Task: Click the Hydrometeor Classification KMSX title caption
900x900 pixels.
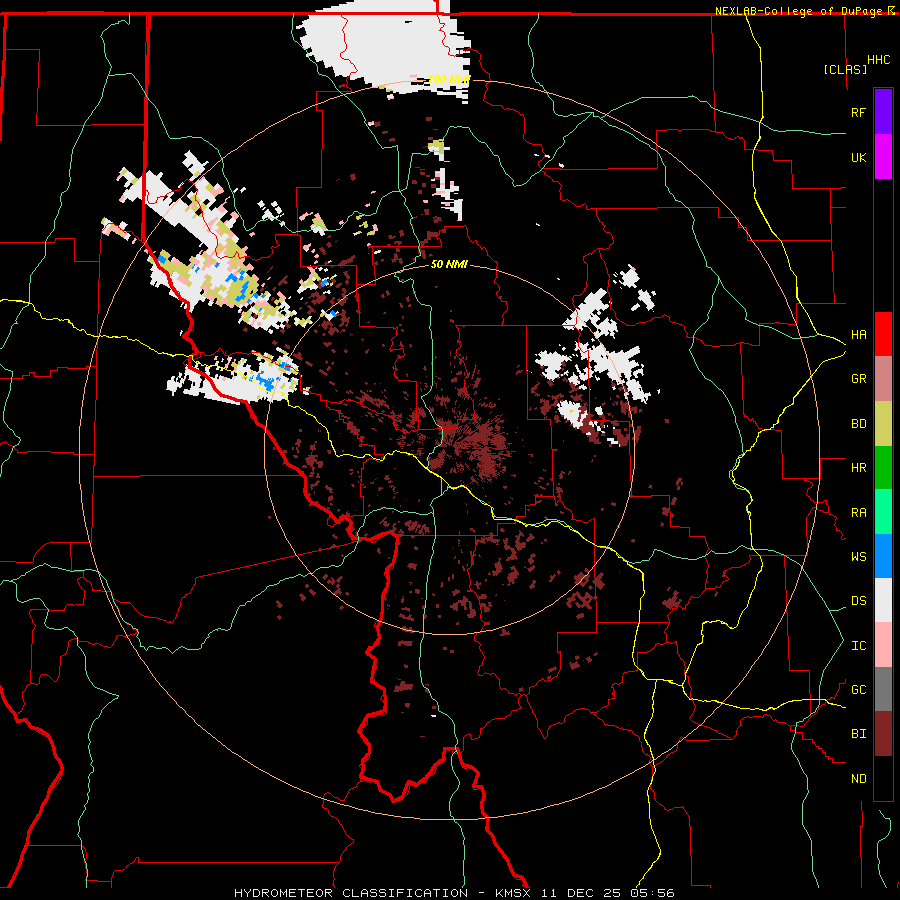Action: pos(454,893)
